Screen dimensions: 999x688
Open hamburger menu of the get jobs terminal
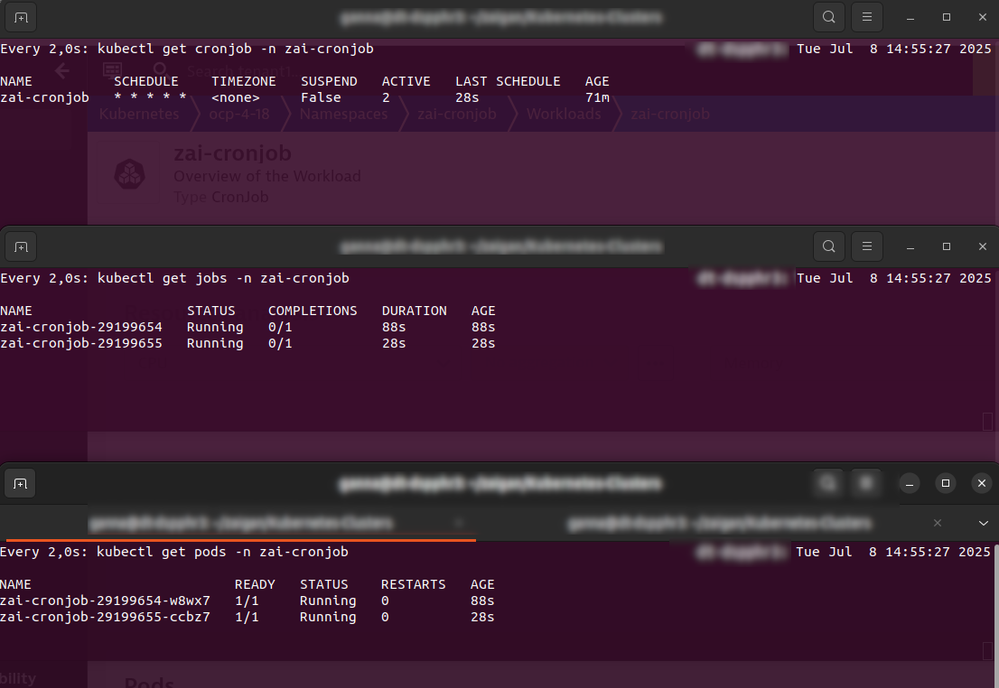point(867,246)
